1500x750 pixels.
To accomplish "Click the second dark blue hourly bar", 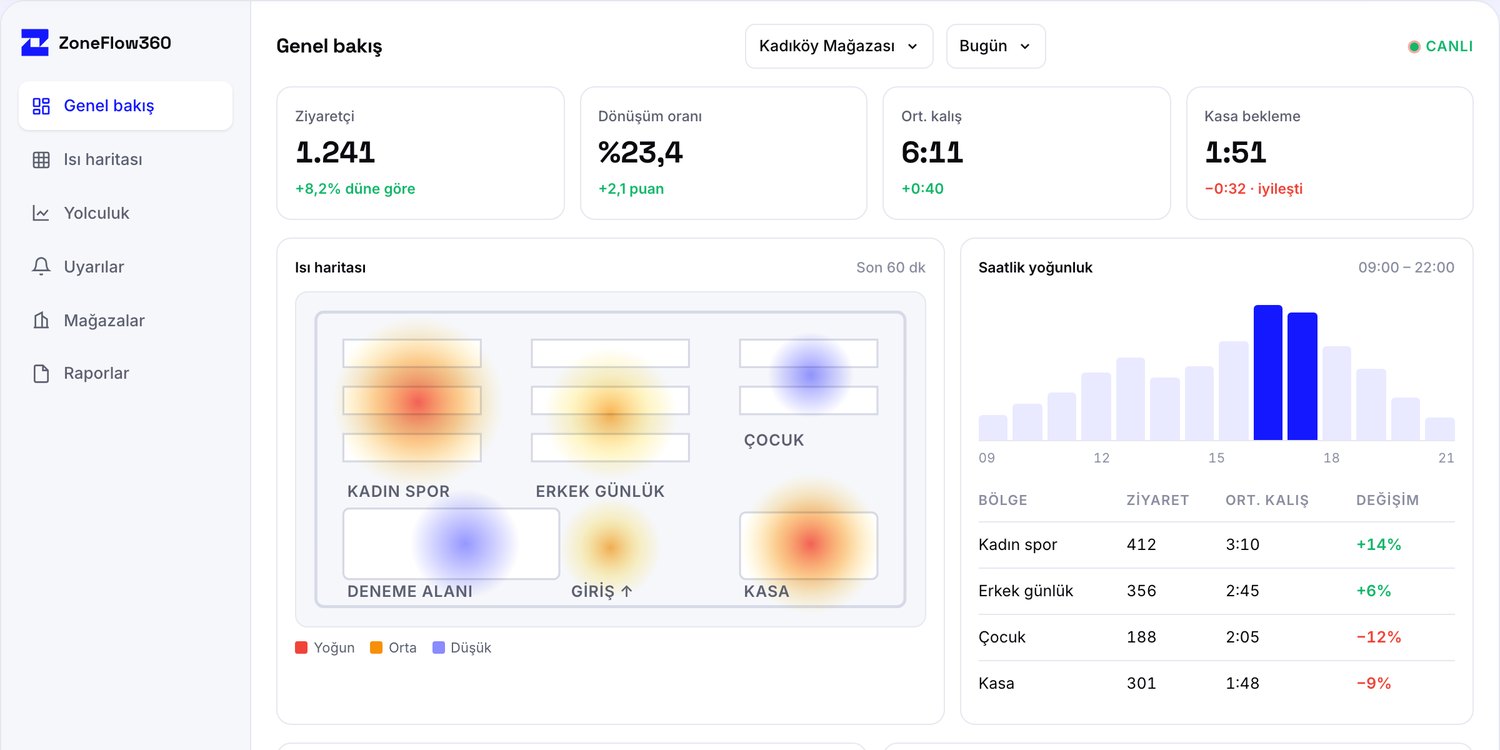I will [x=1302, y=377].
